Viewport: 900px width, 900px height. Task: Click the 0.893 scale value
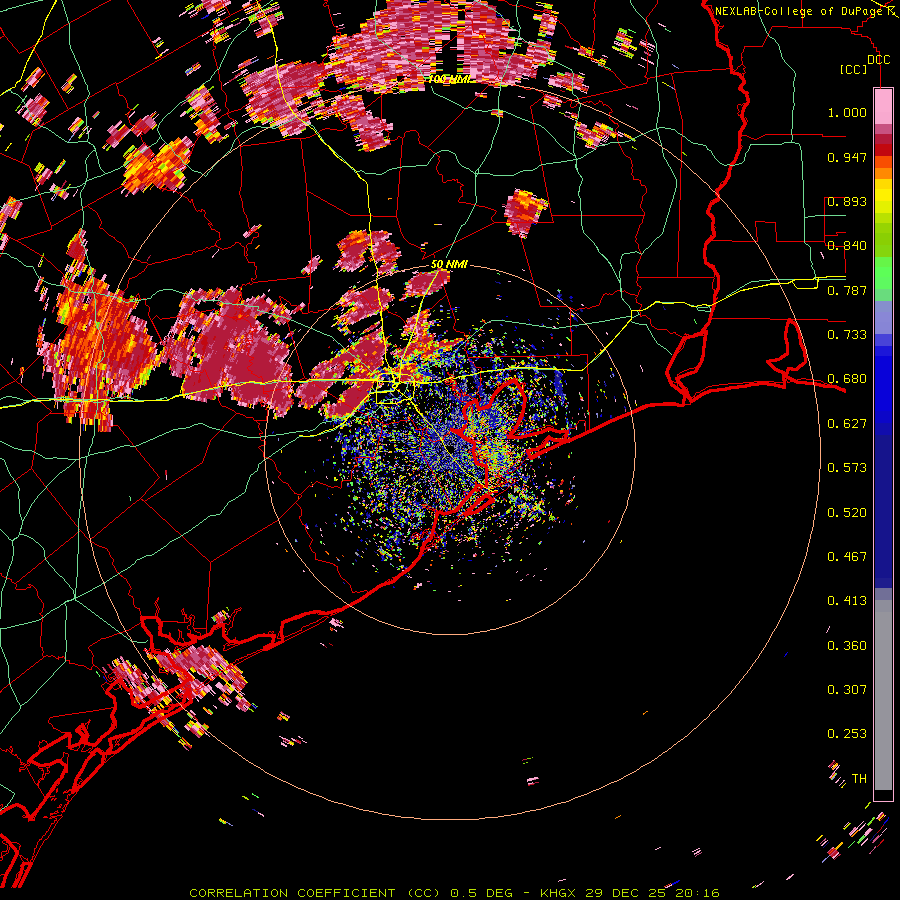(847, 201)
